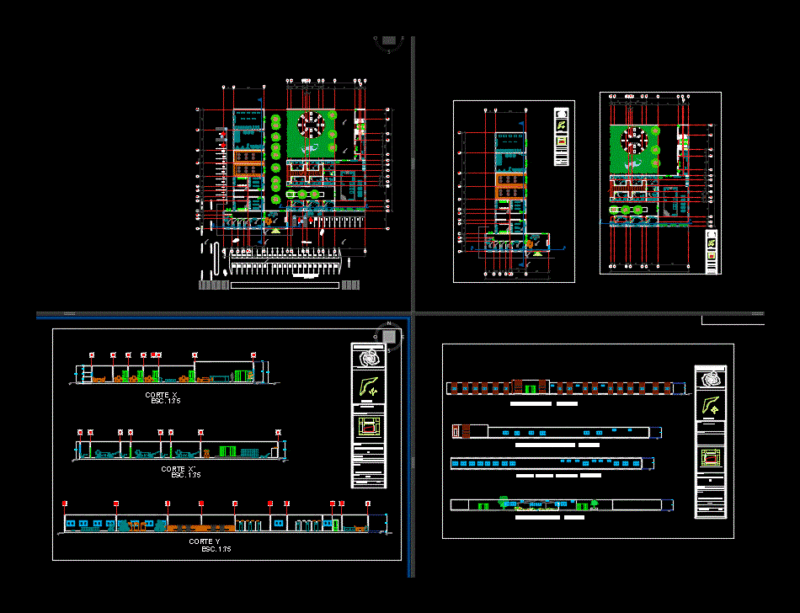Screen dimensions: 800x613
Task: Select the title block in the bottom-left sheet
Action: [x=368, y=415]
